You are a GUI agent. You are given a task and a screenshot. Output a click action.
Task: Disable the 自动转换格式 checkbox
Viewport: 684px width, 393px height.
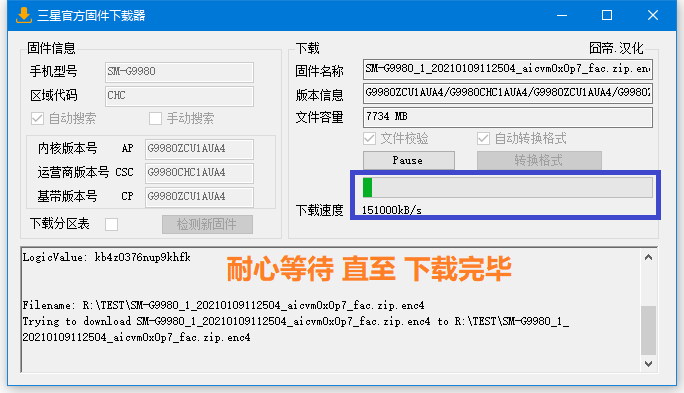tap(483, 139)
